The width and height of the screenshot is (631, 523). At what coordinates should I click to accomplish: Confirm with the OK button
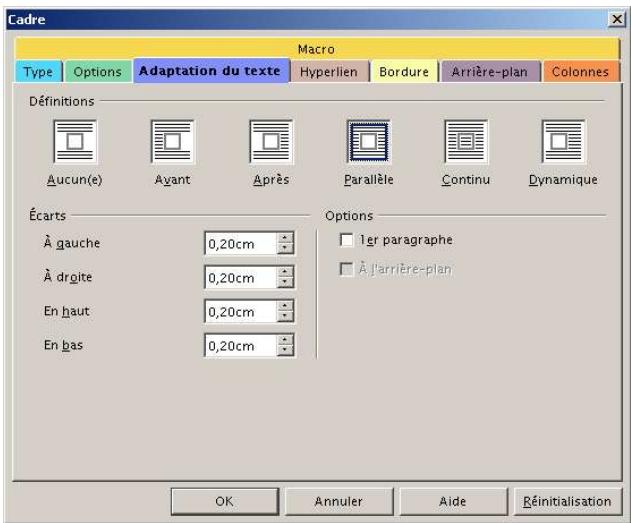click(x=225, y=501)
